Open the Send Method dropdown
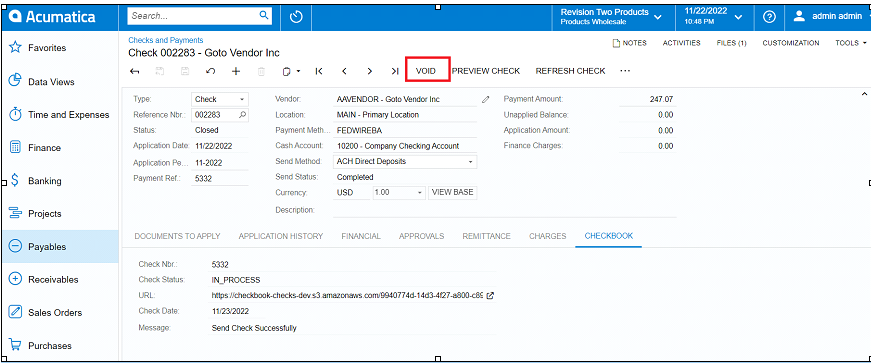 click(470, 162)
